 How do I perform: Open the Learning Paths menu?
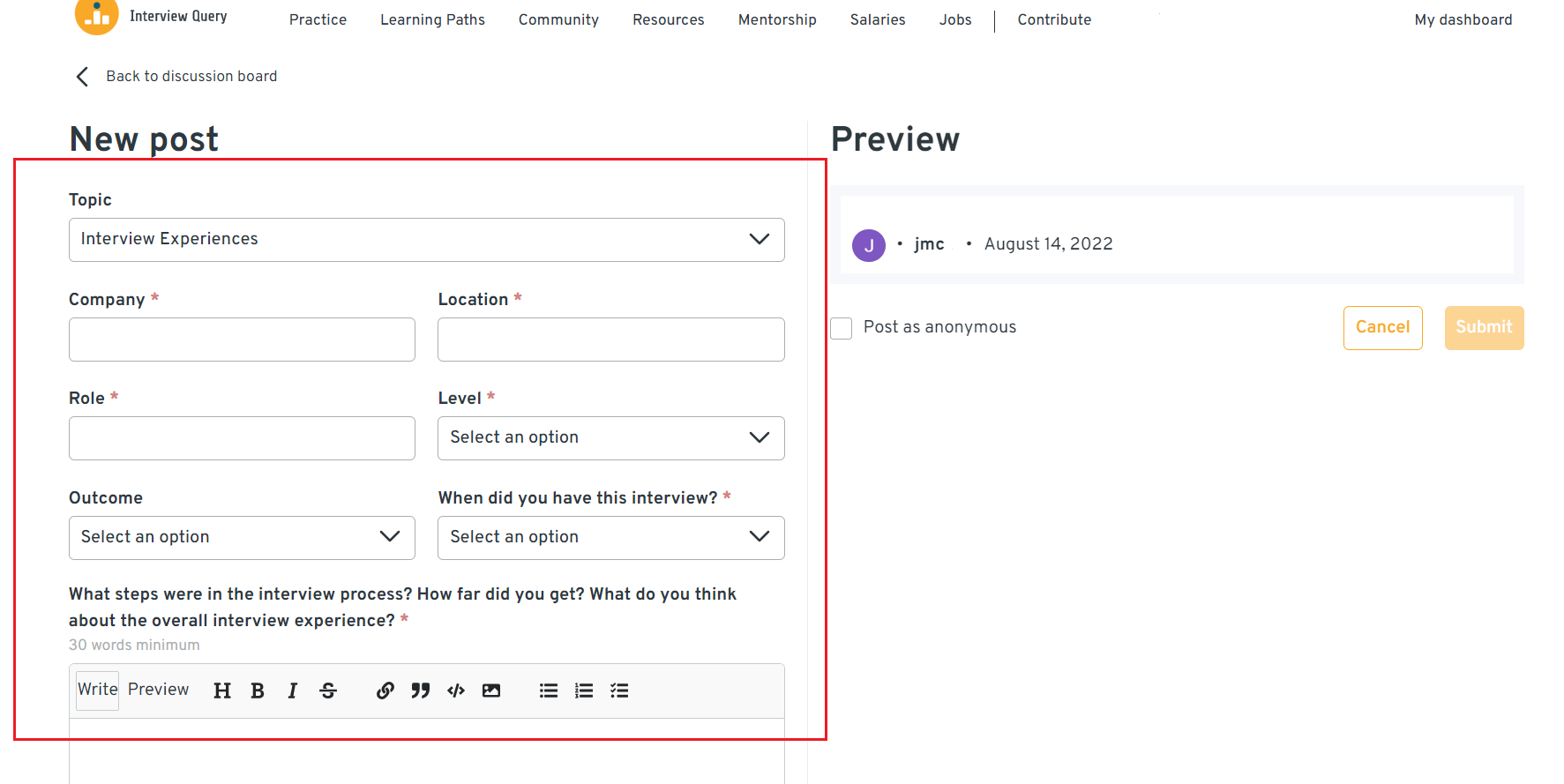pyautogui.click(x=432, y=19)
